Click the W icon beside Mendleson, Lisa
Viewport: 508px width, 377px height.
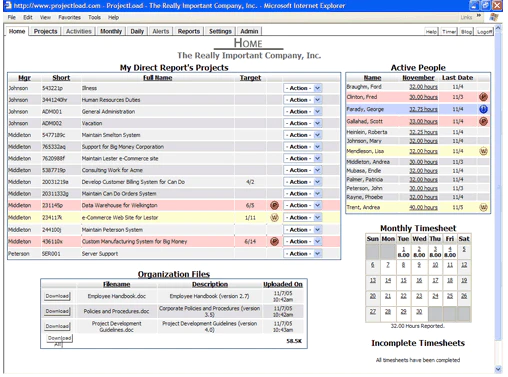pos(483,151)
